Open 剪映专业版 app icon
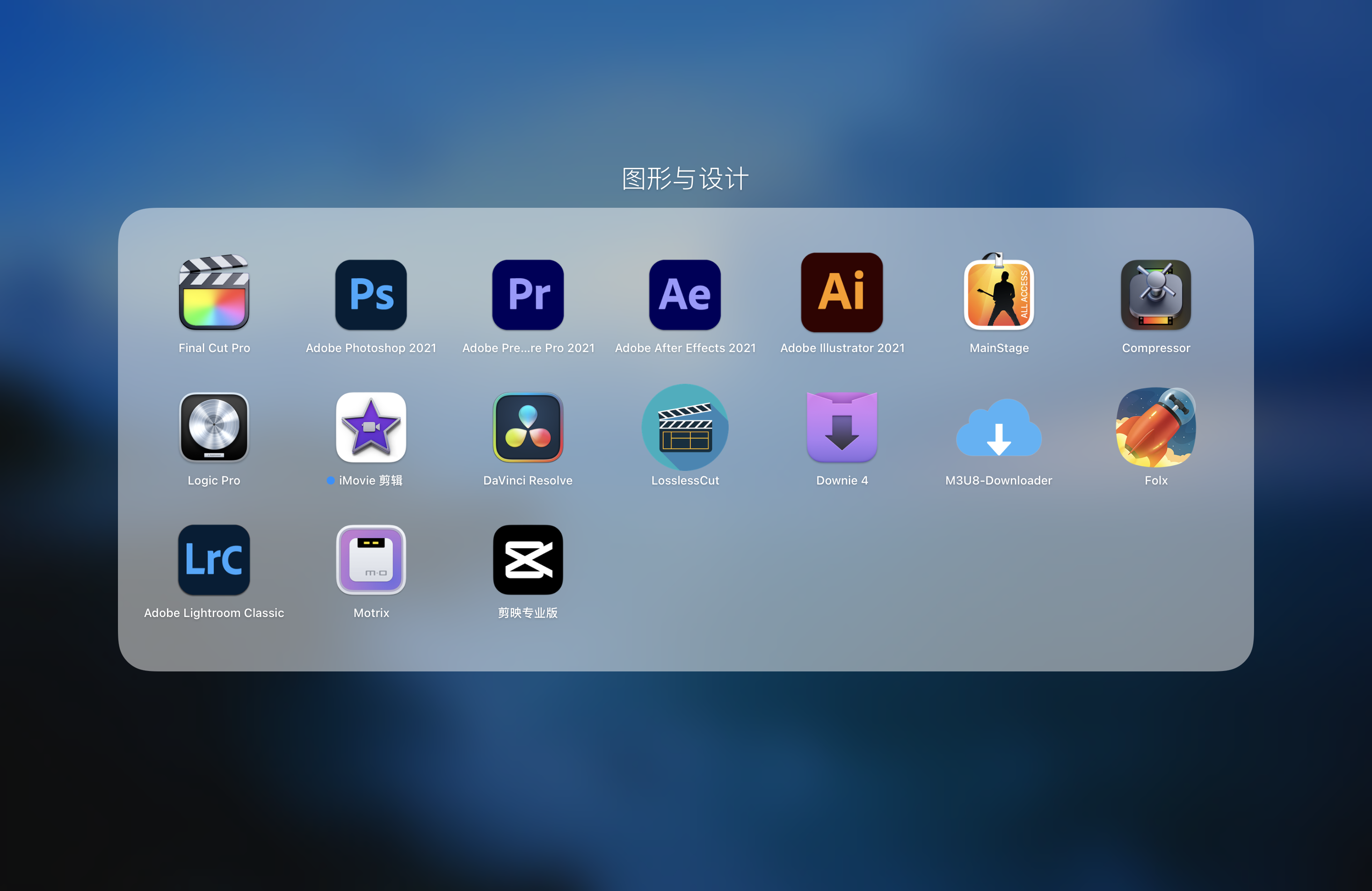This screenshot has width=1372, height=891. [528, 560]
